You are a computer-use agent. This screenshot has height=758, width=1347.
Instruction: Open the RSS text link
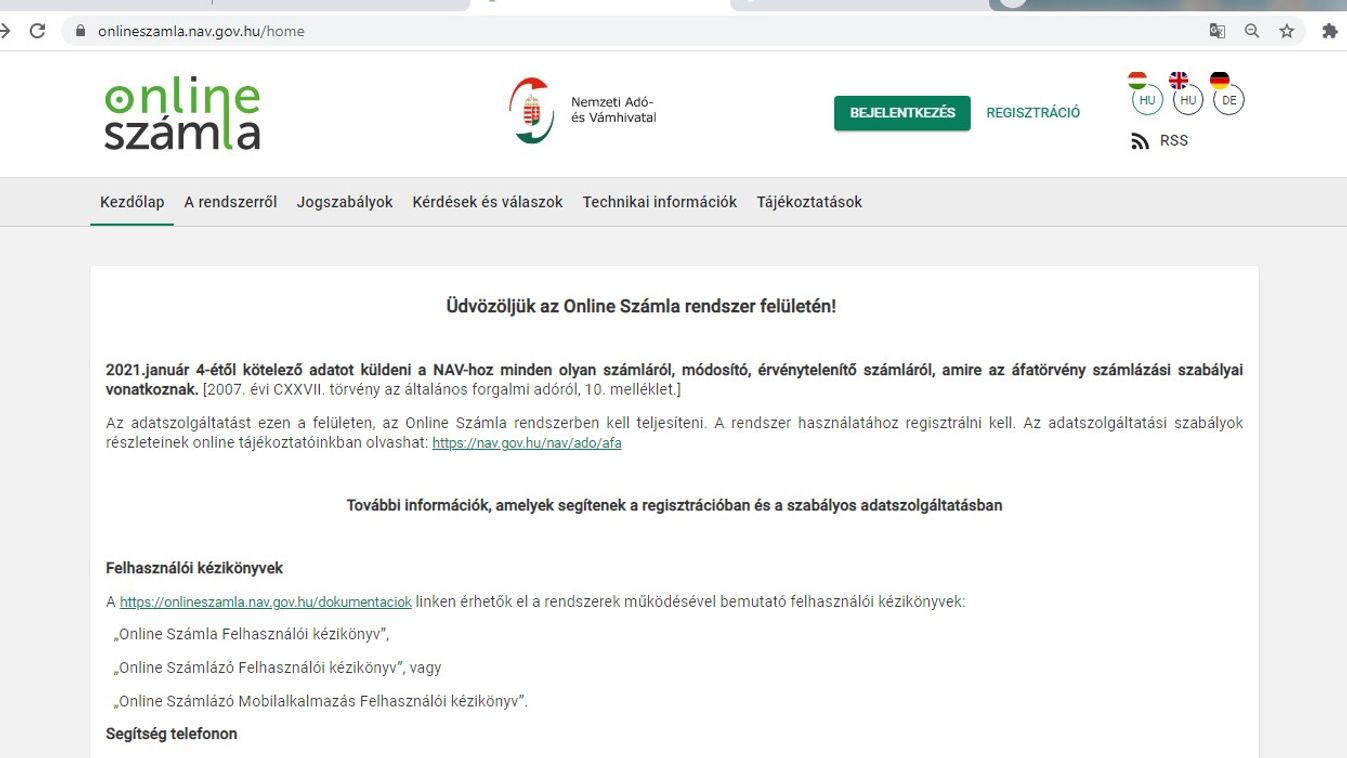click(x=1174, y=141)
